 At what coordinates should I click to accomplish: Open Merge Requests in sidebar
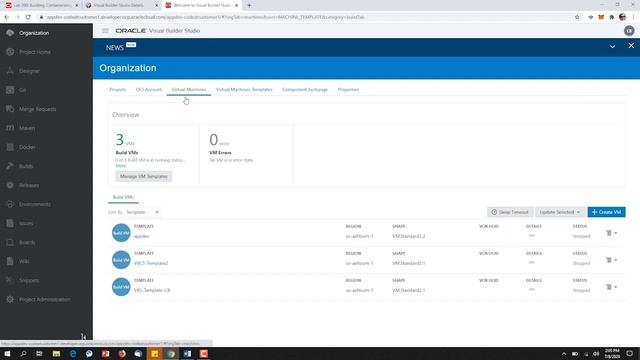click(x=38, y=109)
